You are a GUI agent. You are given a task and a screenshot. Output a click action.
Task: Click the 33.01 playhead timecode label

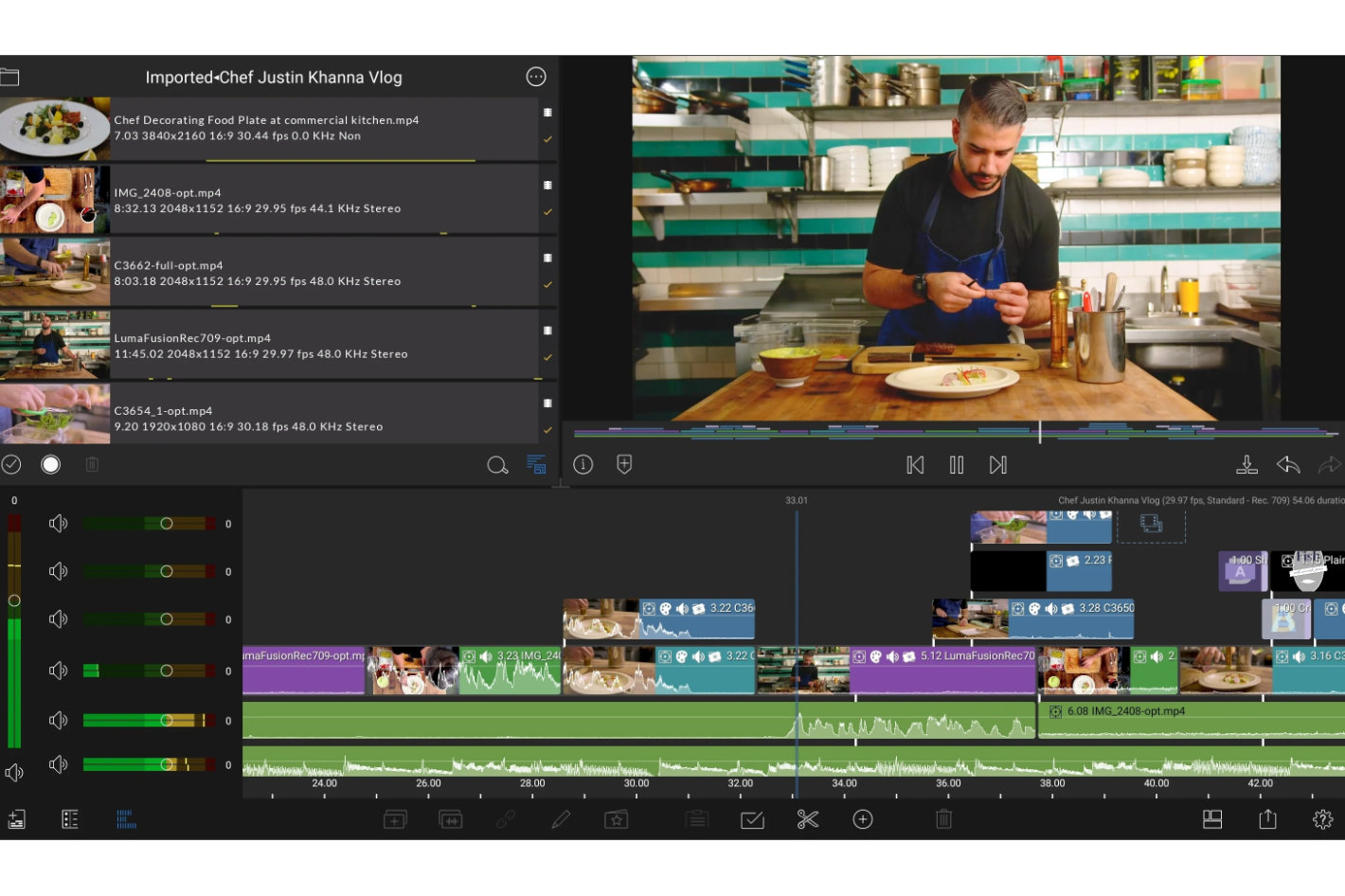click(x=797, y=500)
